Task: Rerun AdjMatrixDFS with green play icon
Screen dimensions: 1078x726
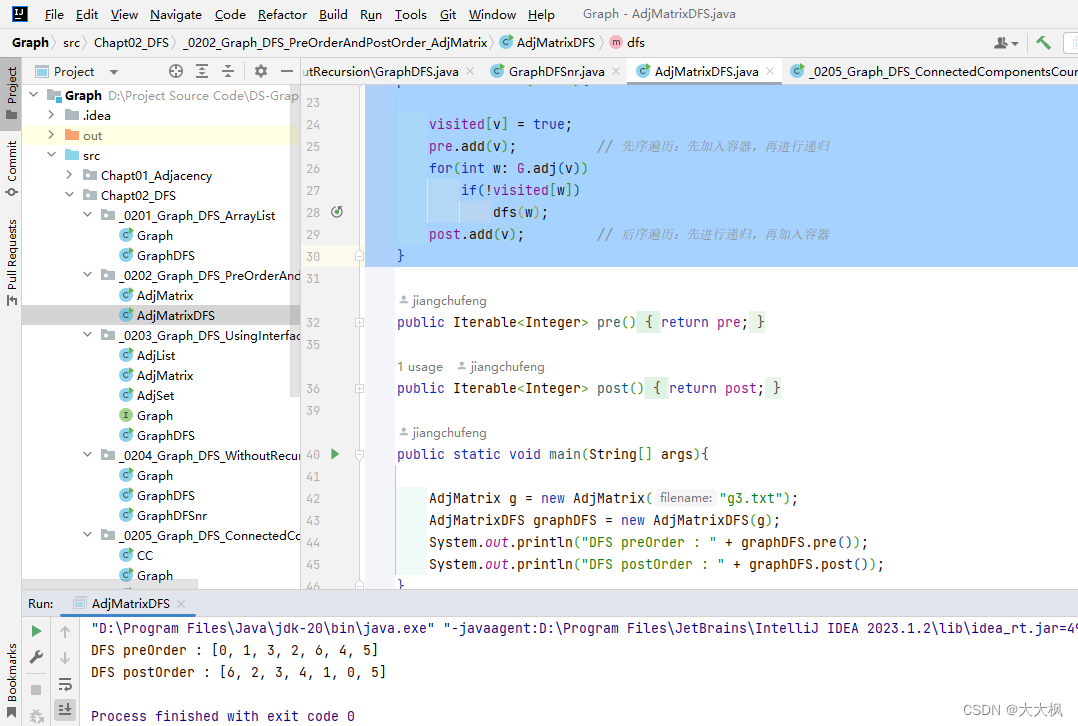Action: click(x=37, y=631)
